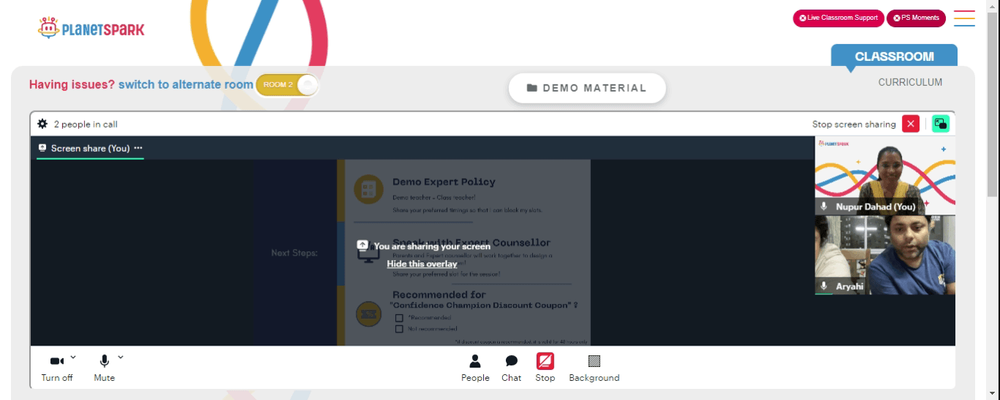Click microphone icon beside Nupur Dahad
This screenshot has height=400, width=1000.
coord(824,207)
